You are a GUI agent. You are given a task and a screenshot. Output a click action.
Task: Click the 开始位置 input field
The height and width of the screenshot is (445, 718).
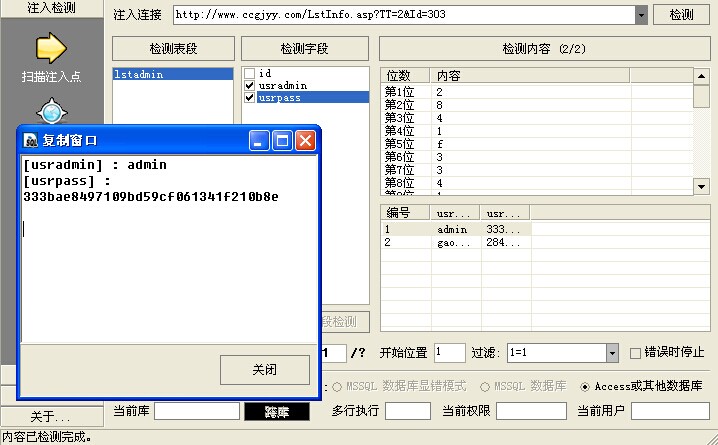point(450,353)
